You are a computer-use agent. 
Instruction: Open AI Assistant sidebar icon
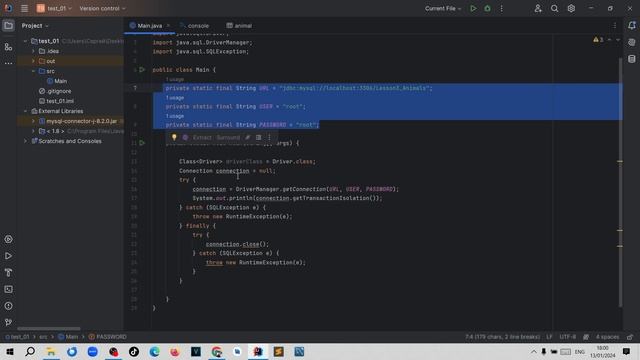632,42
